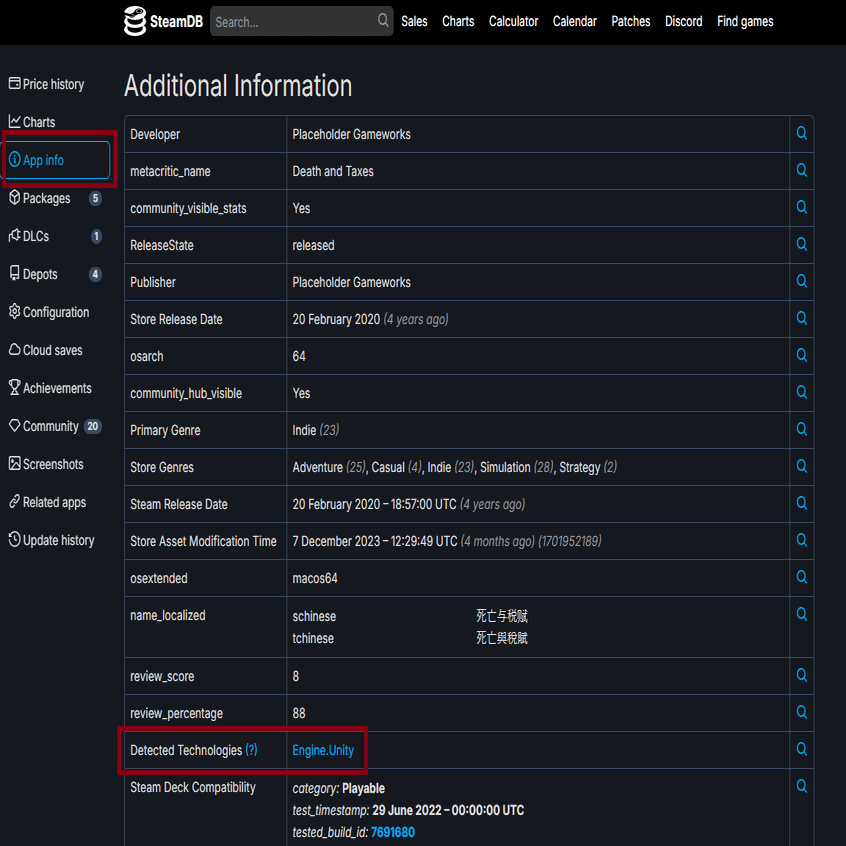This screenshot has height=846, width=846.
Task: Click search icon in Developer row
Action: [x=801, y=133]
